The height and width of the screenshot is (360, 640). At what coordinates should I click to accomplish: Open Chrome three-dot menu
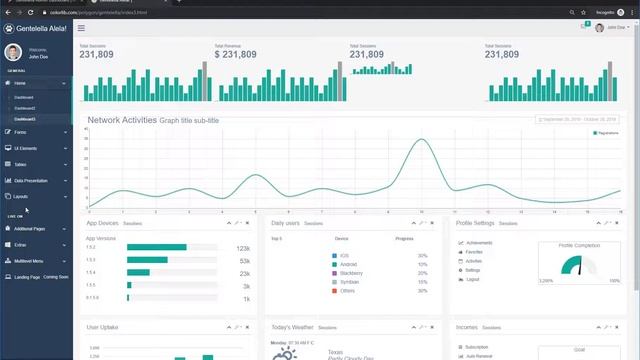coord(632,13)
